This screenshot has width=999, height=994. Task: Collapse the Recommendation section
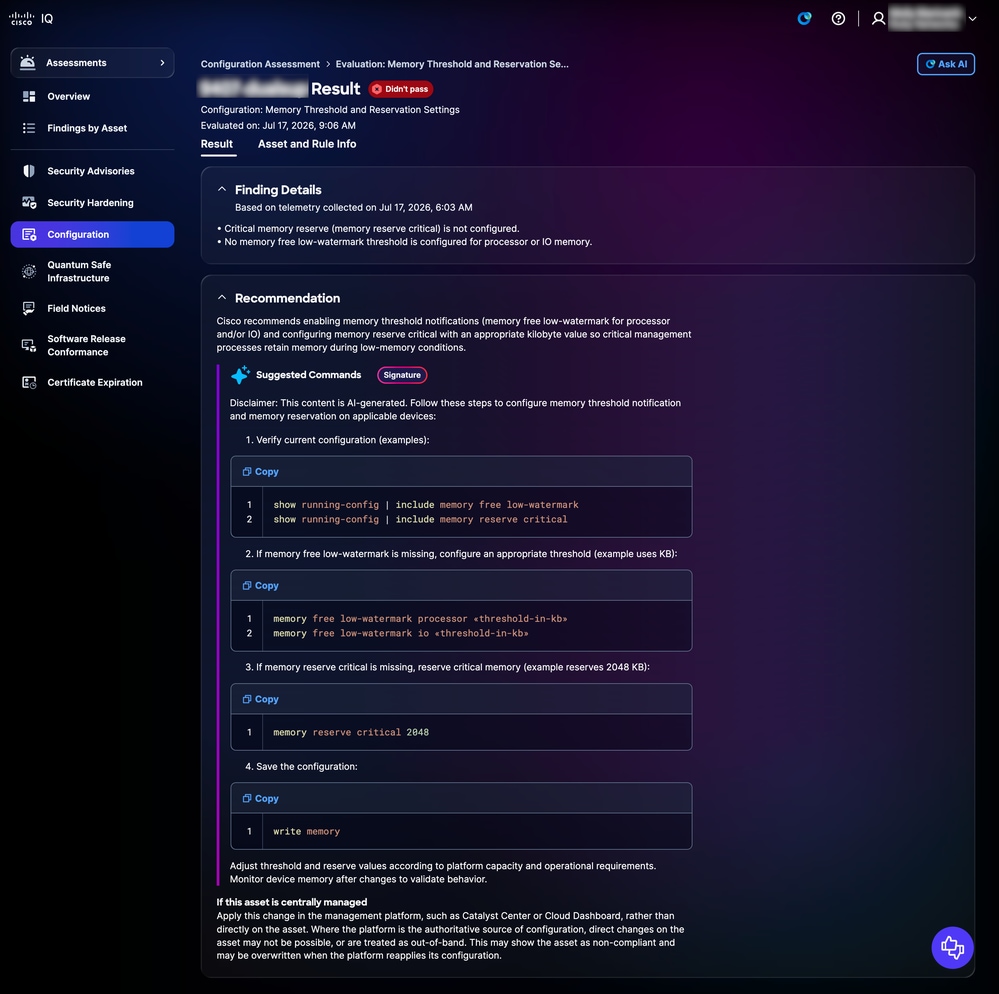pyautogui.click(x=222, y=298)
